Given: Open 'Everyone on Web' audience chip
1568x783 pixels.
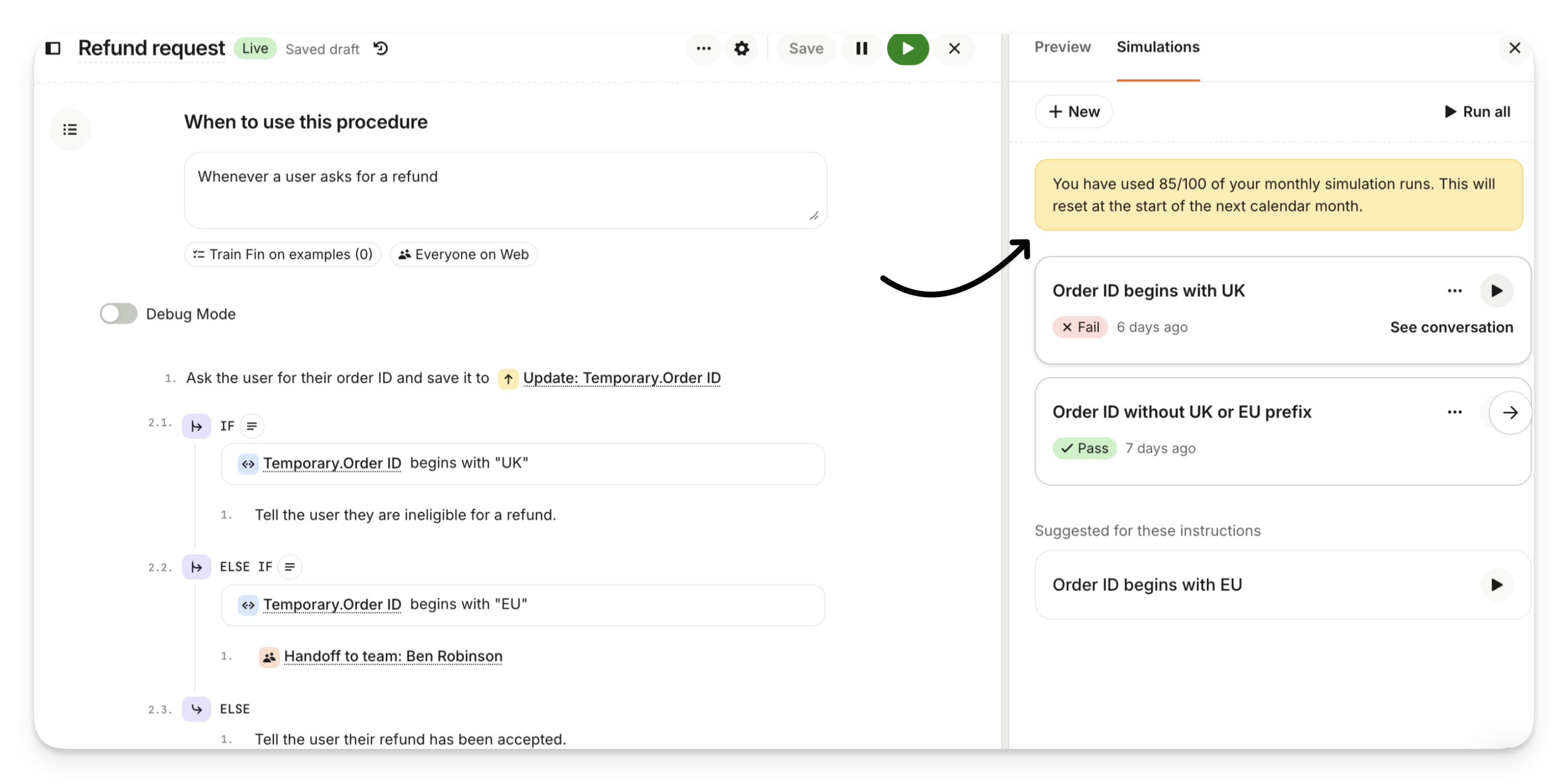Looking at the screenshot, I should click(x=463, y=255).
